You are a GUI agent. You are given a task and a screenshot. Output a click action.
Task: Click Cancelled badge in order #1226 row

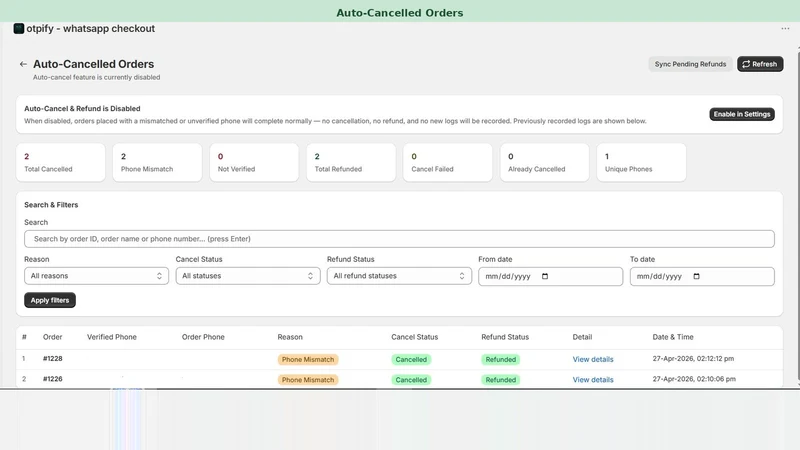[411, 380]
